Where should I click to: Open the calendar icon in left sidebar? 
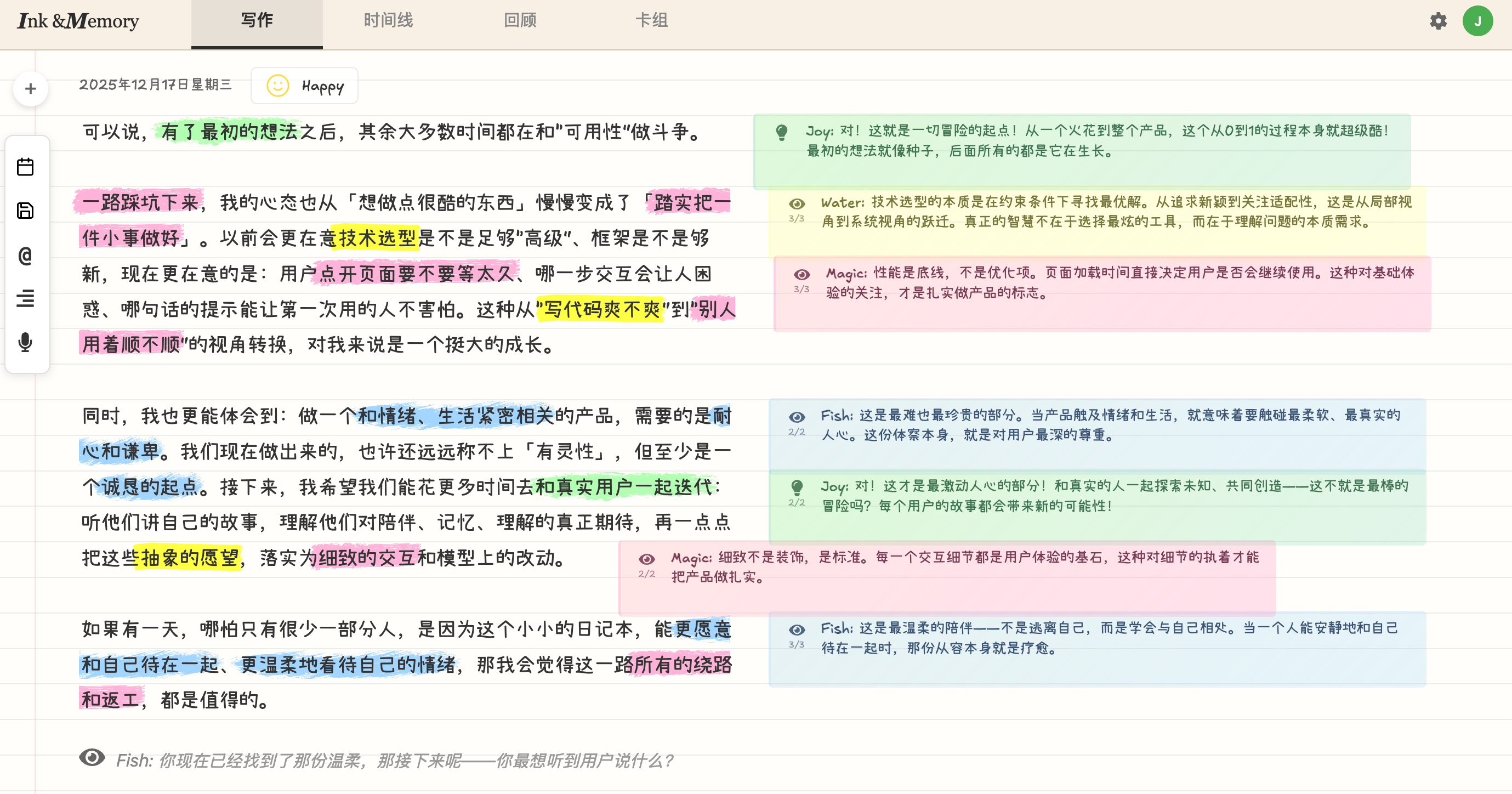pos(25,167)
